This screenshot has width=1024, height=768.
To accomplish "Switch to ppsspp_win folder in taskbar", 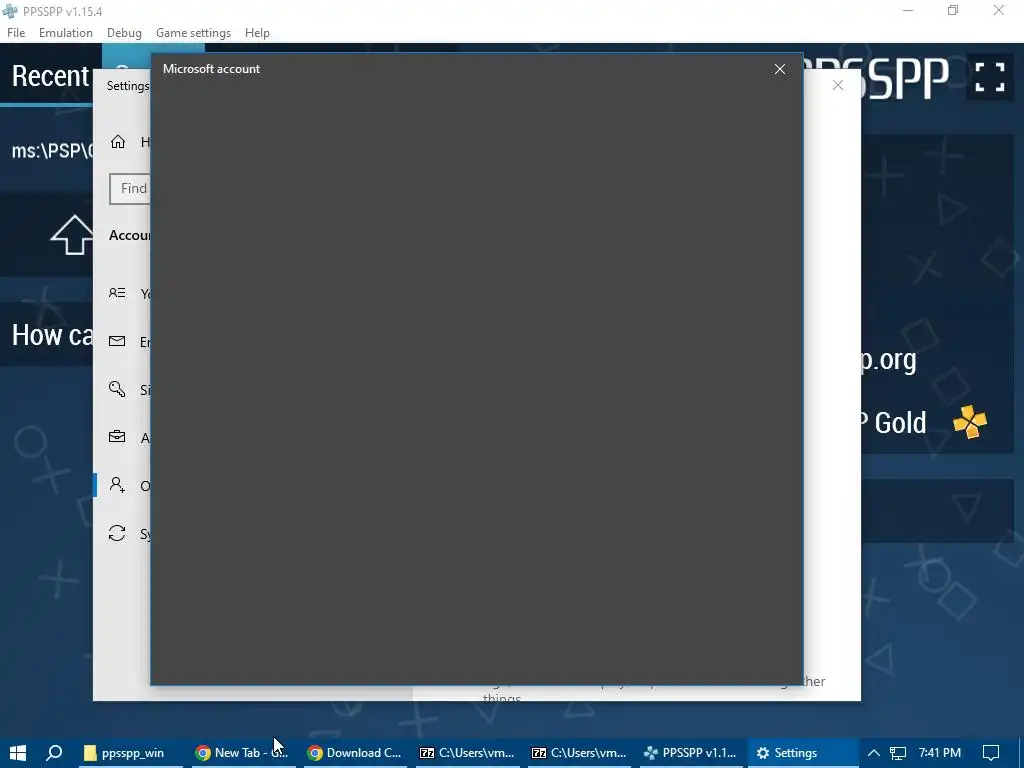I will [129, 753].
